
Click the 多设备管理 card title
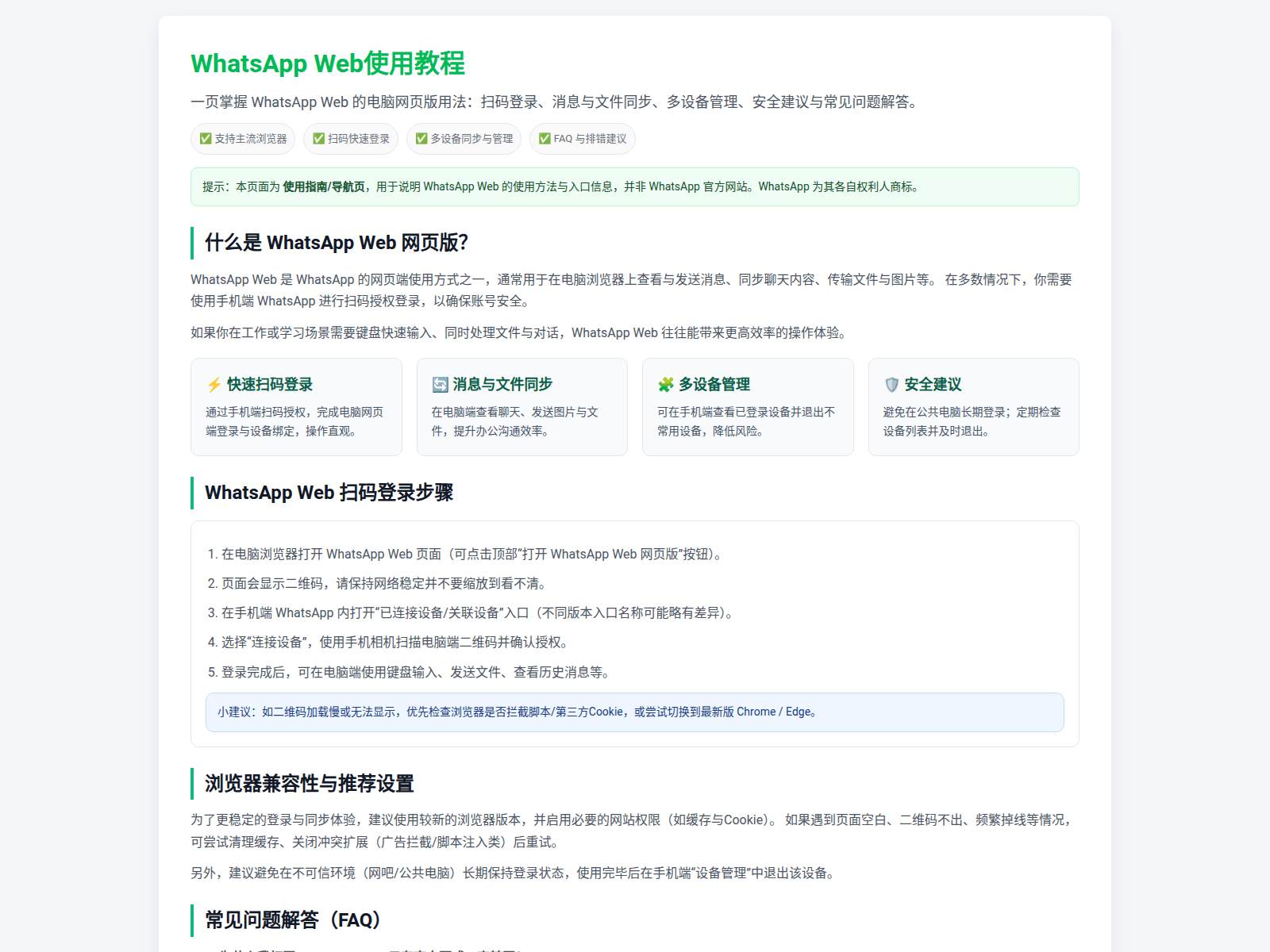[714, 385]
